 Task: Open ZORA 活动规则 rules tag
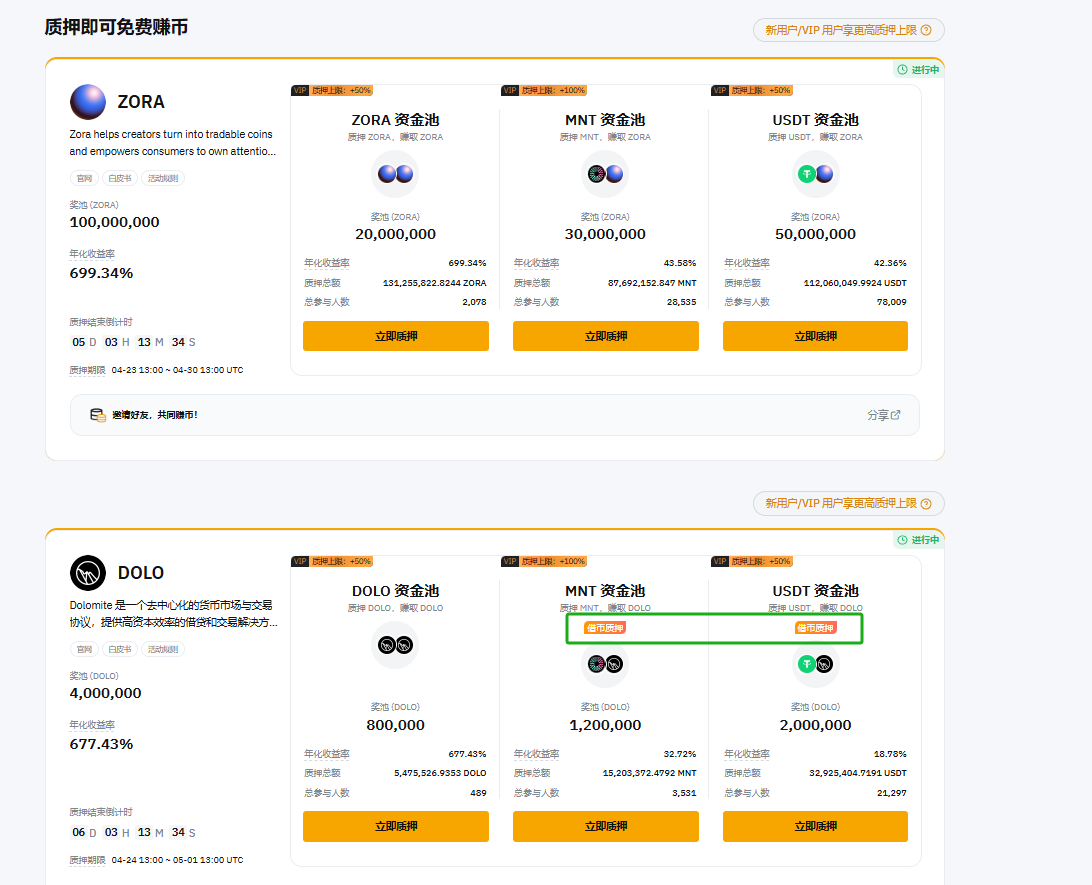(x=163, y=178)
